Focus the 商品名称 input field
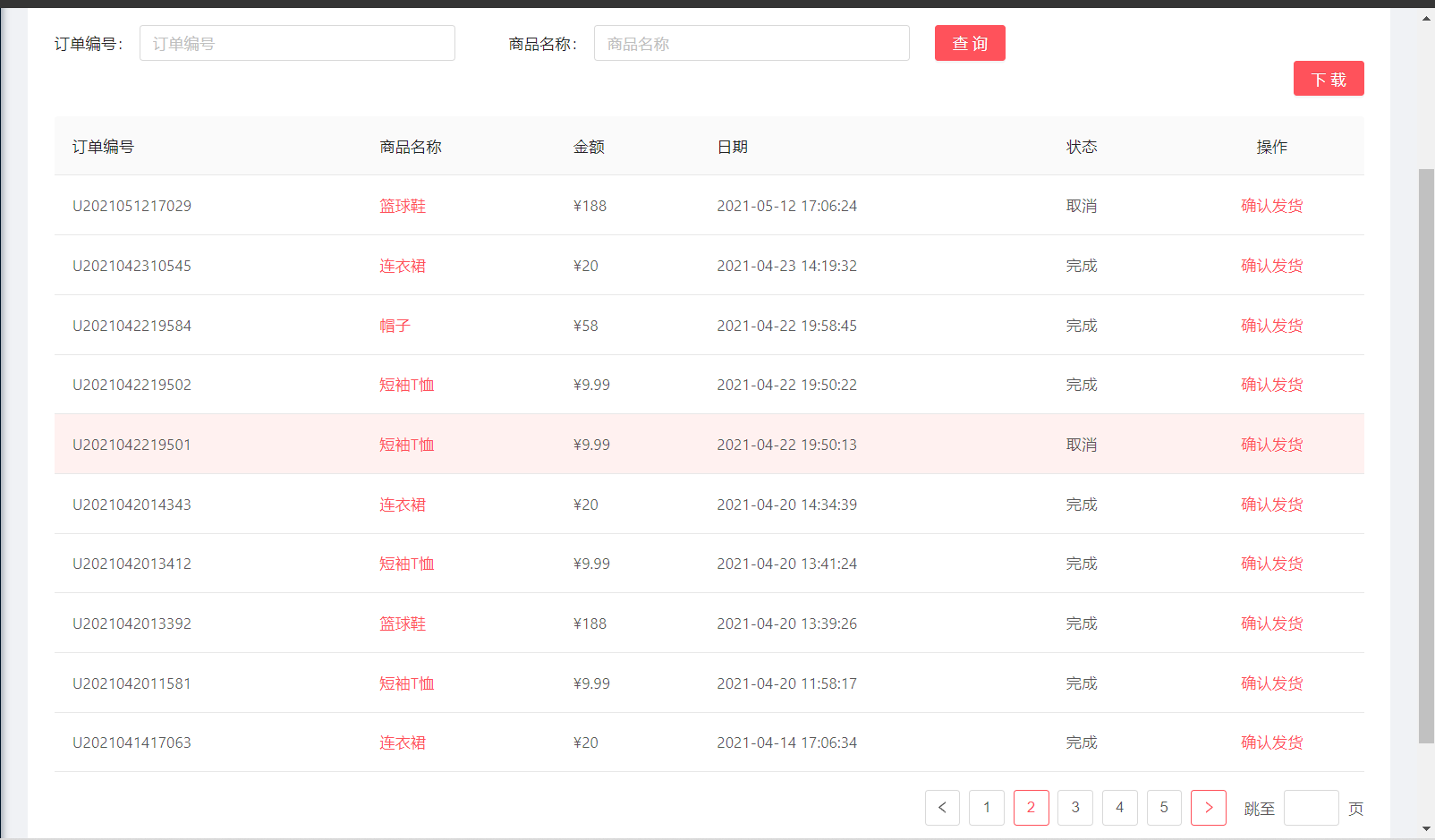 [x=751, y=43]
